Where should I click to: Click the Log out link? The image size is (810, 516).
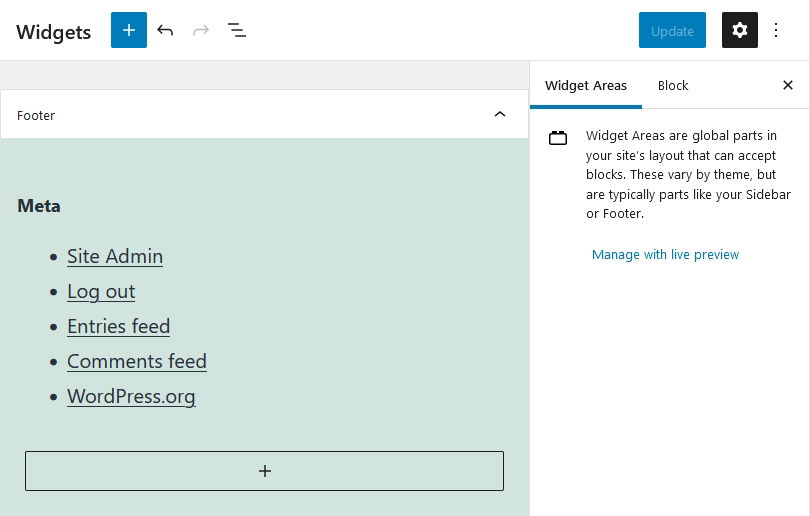point(101,291)
